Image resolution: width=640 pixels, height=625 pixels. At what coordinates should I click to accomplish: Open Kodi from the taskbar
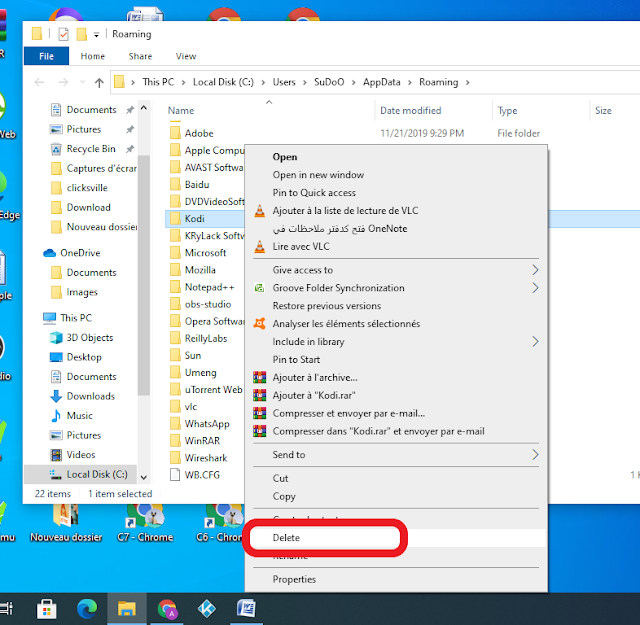(207, 609)
